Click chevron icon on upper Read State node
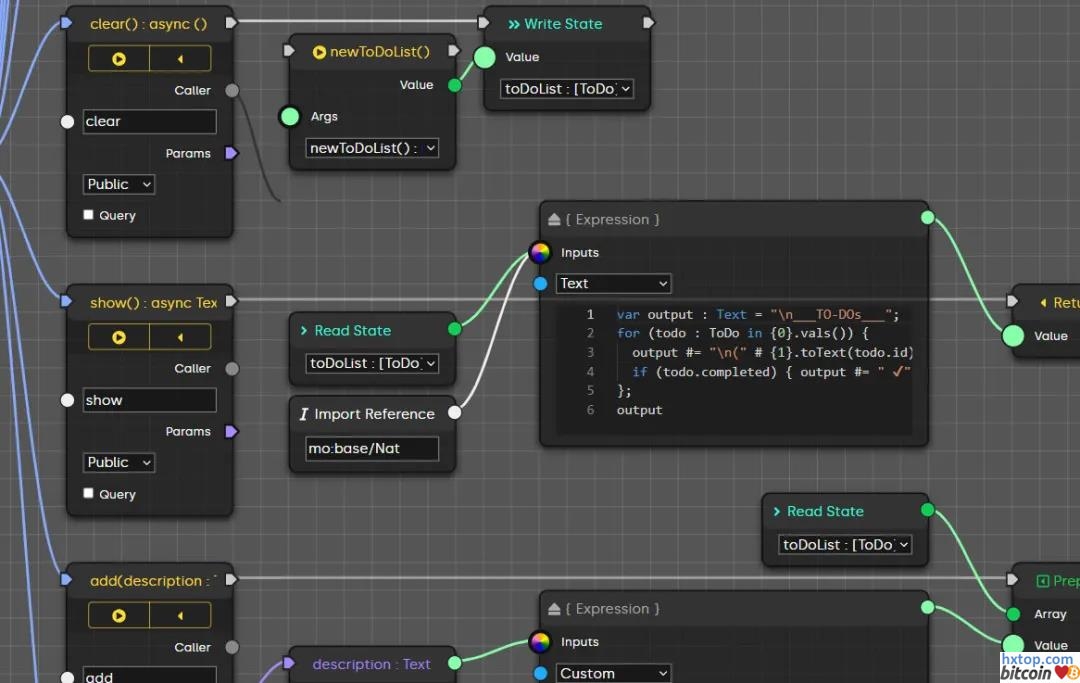 [304, 331]
